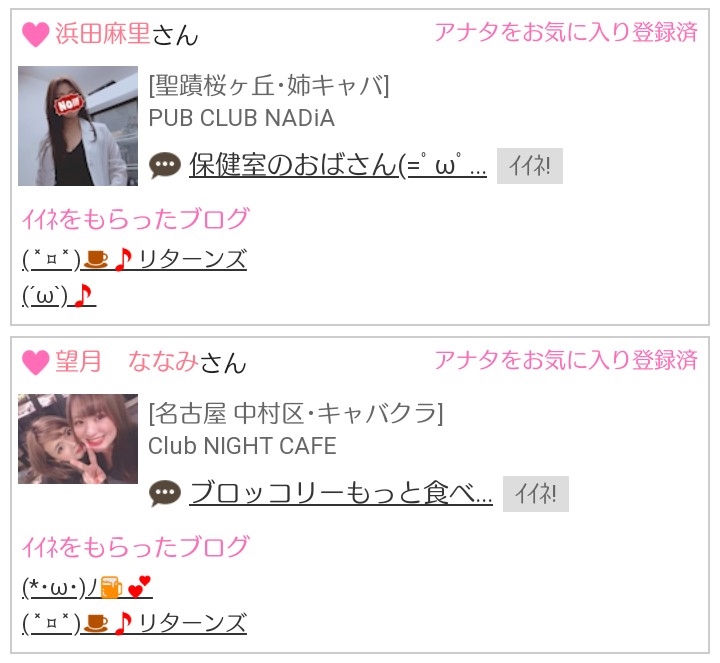Image resolution: width=720 pixels, height=663 pixels.
Task: Open 浜田麻里 profile name link
Action: 103,34
